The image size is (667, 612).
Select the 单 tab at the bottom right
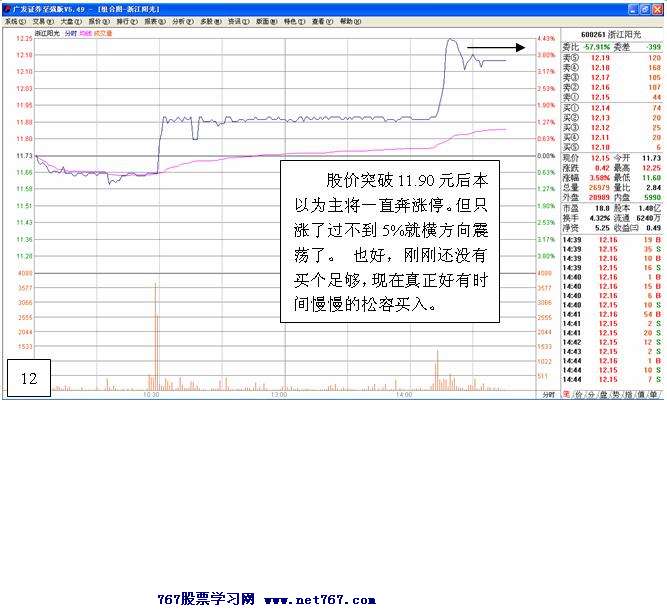[654, 395]
